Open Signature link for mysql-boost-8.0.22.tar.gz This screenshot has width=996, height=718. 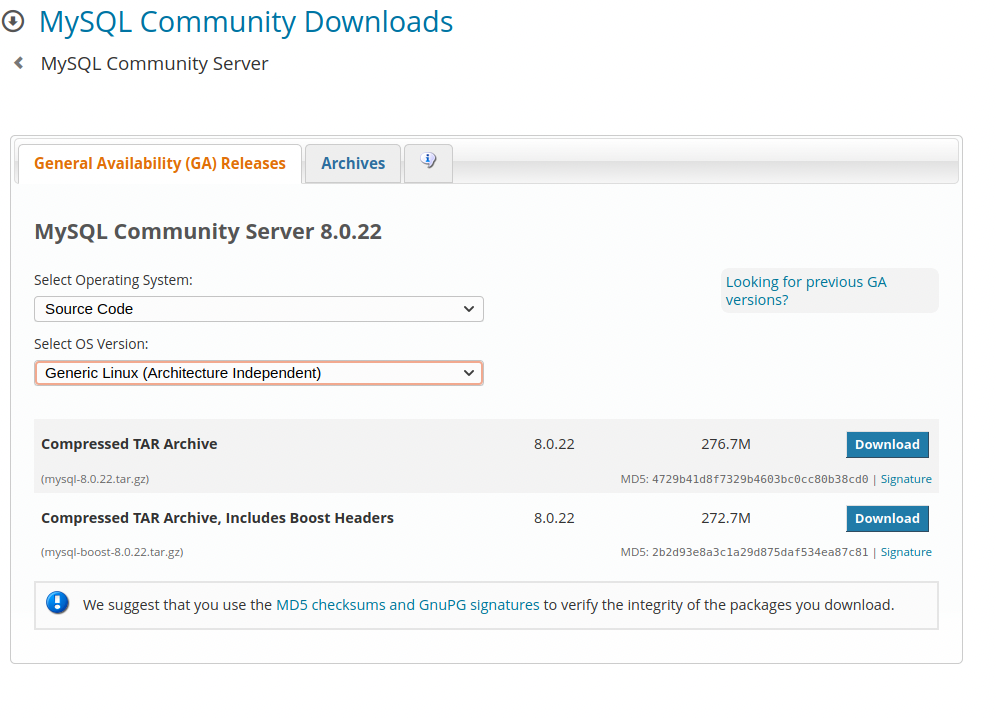point(906,552)
